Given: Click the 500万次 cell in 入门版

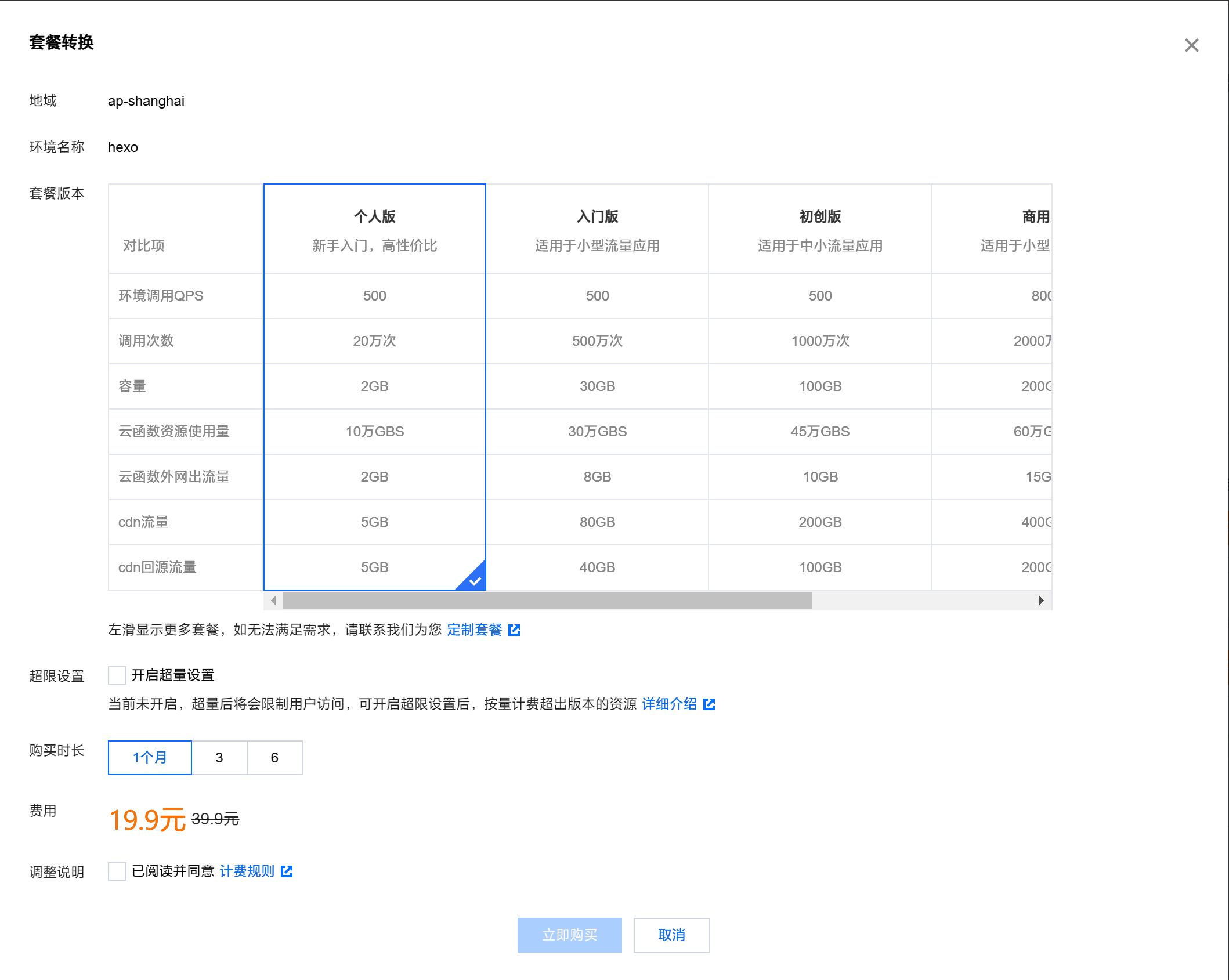Looking at the screenshot, I should (597, 341).
